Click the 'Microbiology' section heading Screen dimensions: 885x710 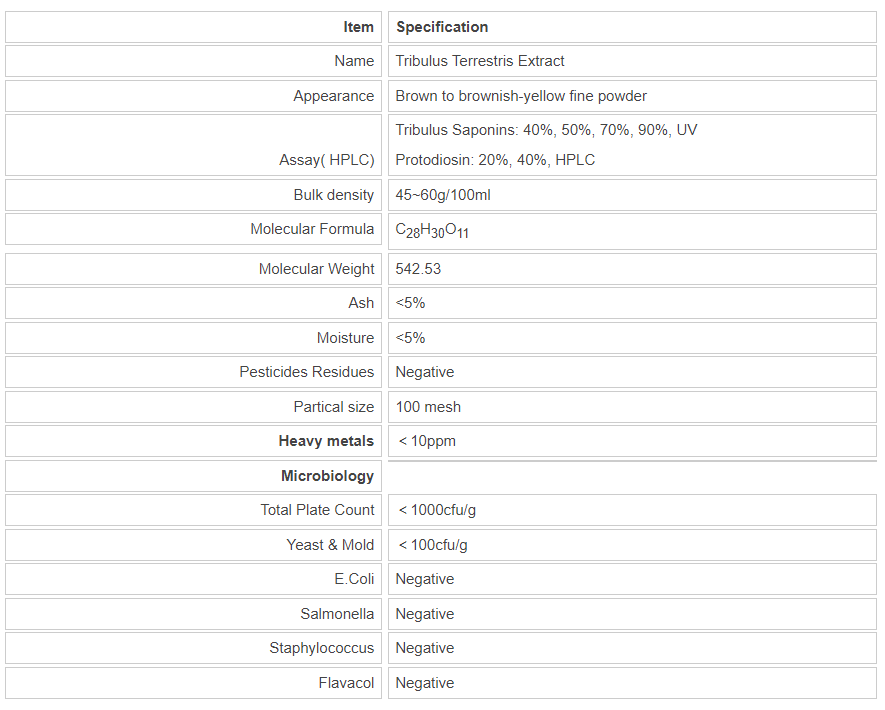click(x=327, y=476)
